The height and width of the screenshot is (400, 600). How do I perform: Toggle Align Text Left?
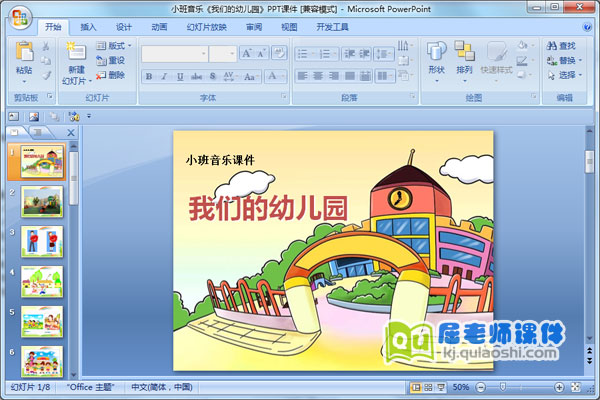303,76
